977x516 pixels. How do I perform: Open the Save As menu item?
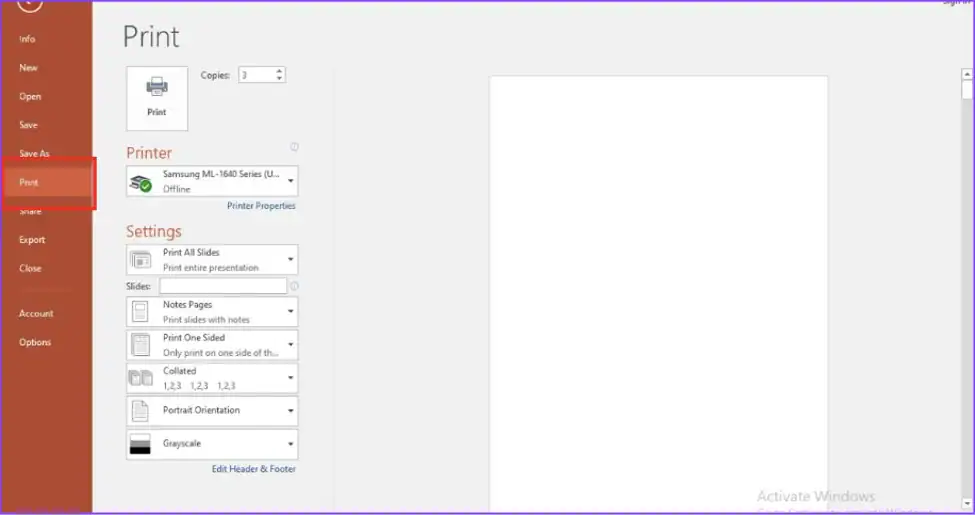[34, 154]
